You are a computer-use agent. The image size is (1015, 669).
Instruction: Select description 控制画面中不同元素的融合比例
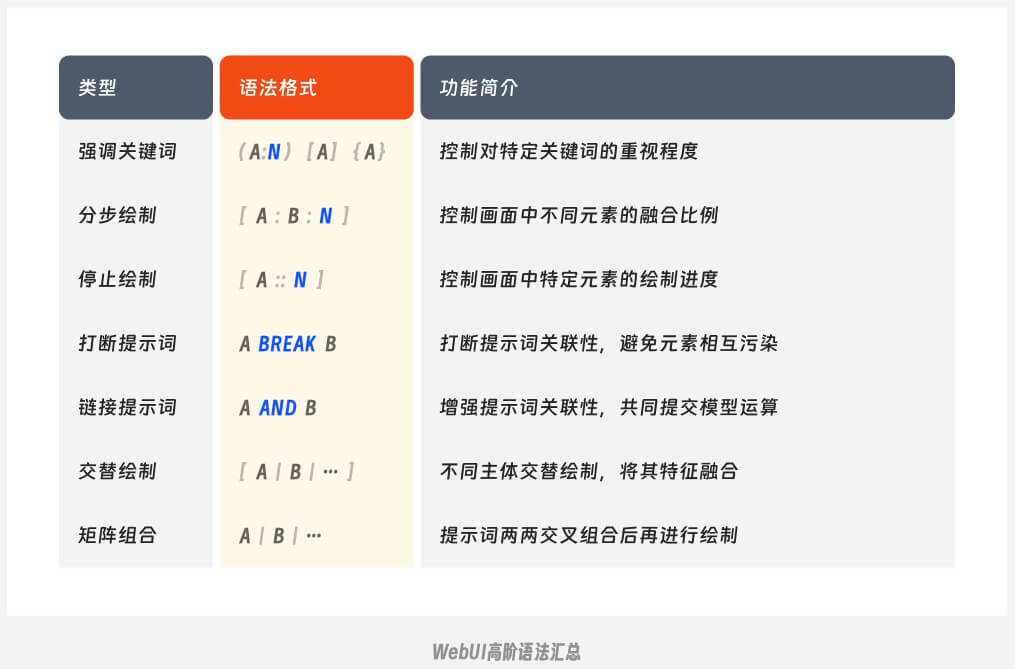pyautogui.click(x=578, y=216)
